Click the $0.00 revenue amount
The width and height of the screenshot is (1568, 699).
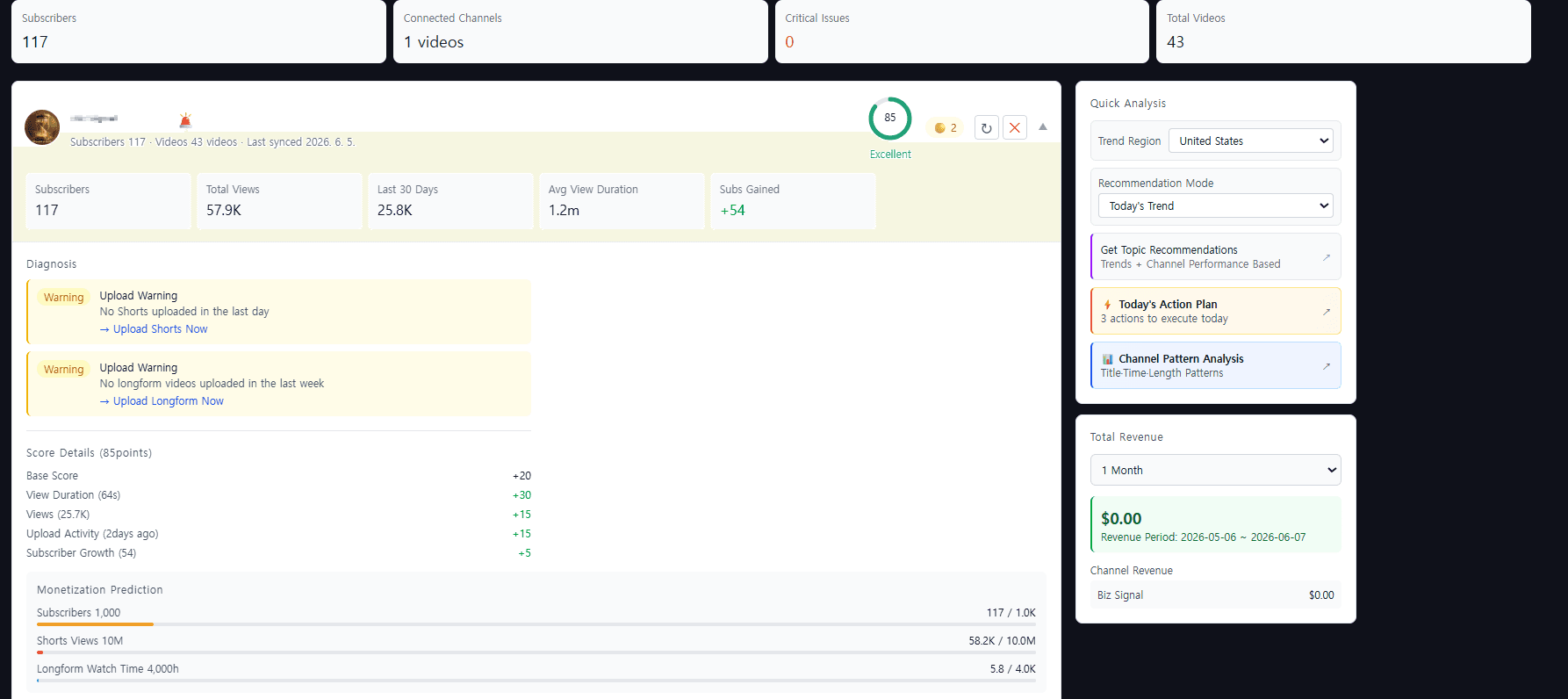1121,519
